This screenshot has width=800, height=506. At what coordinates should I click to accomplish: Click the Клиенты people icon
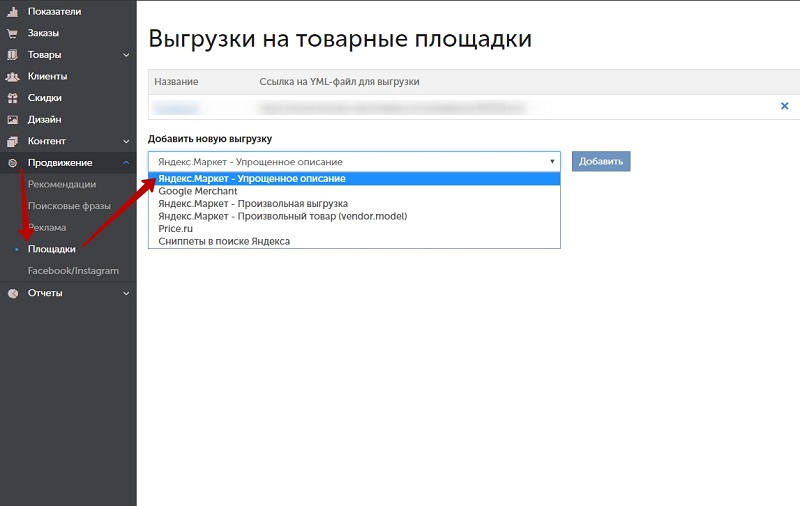click(13, 77)
